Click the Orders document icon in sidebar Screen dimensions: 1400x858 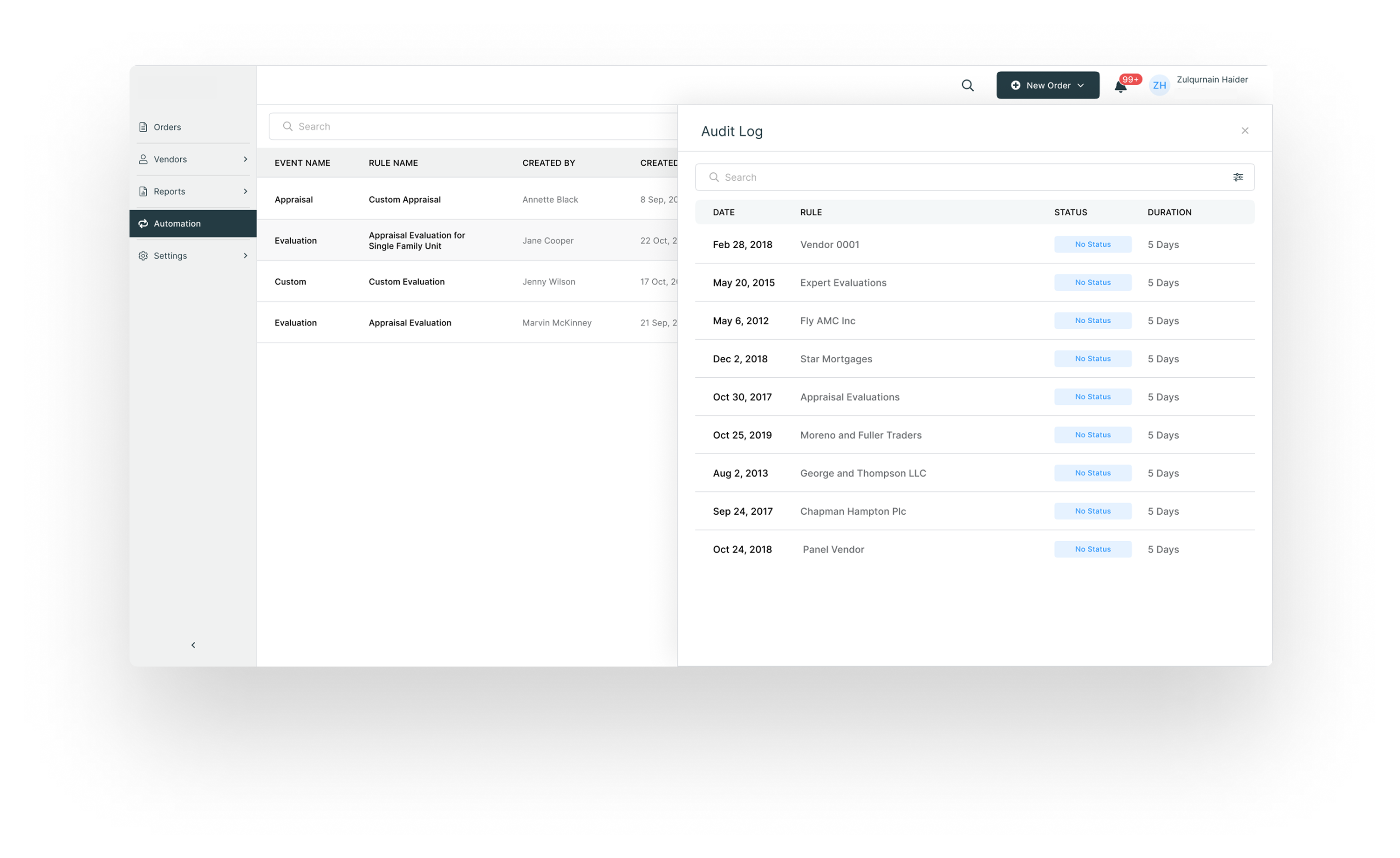point(143,127)
